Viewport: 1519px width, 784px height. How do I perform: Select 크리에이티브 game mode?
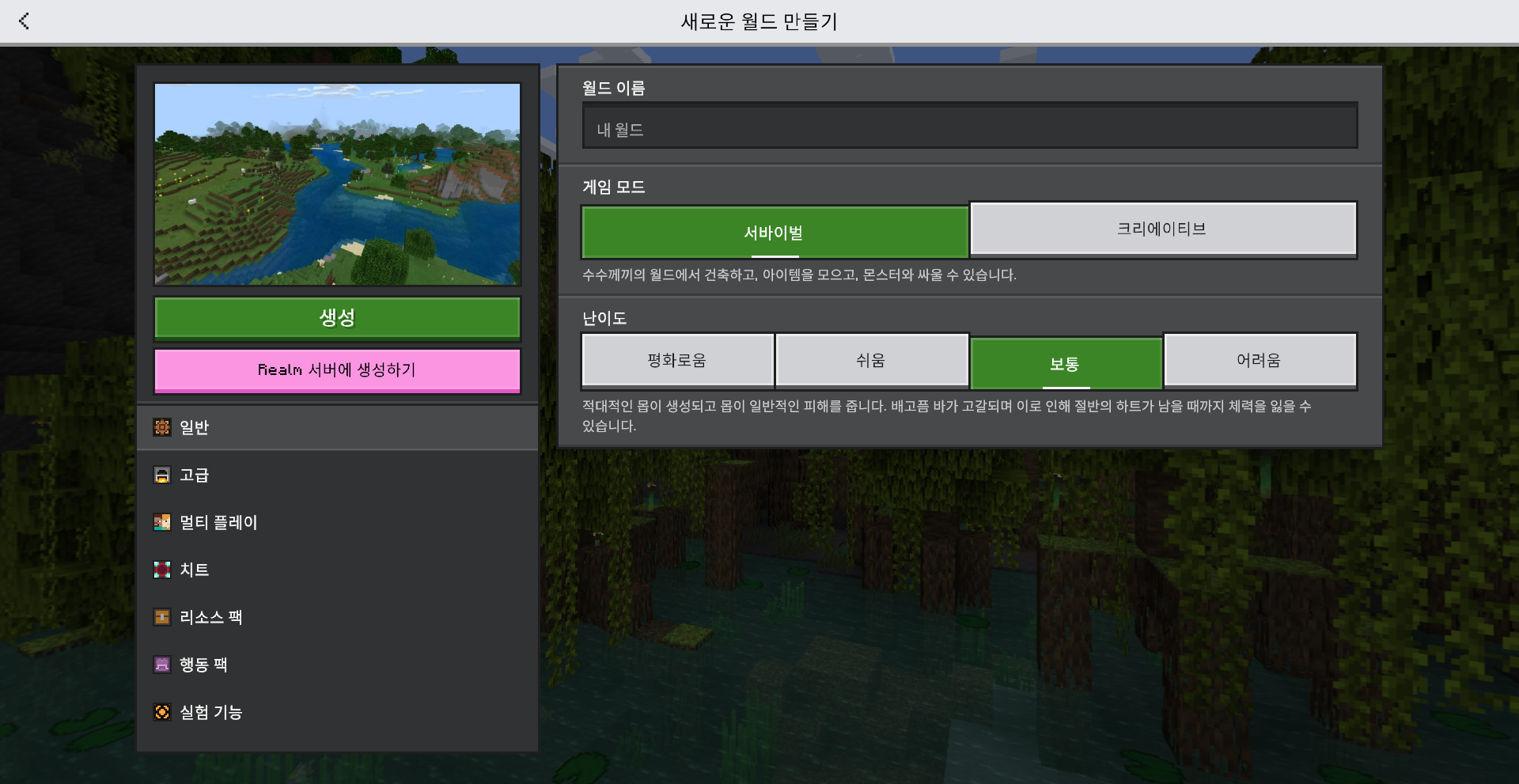pos(1163,229)
